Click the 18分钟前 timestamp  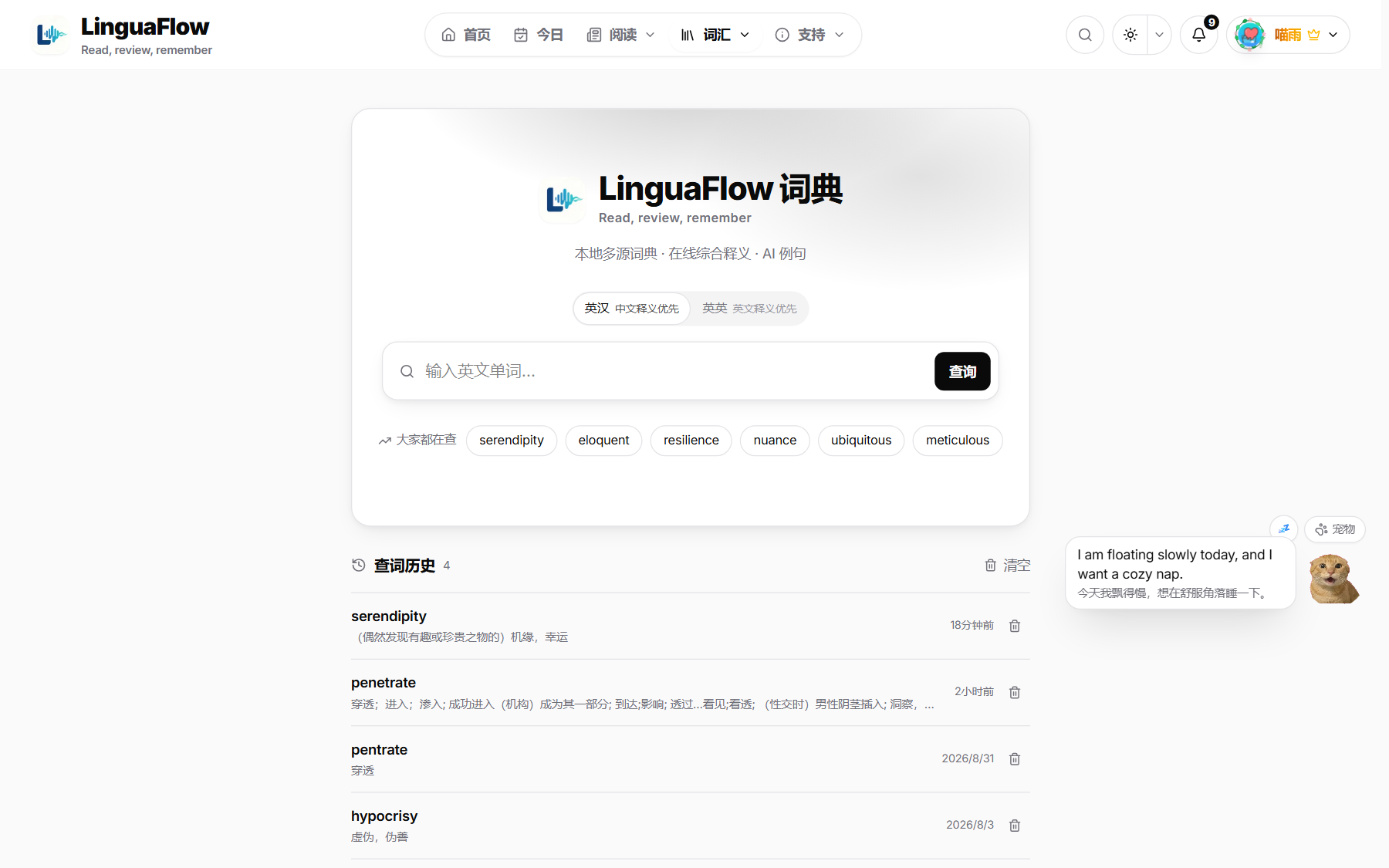tap(972, 625)
